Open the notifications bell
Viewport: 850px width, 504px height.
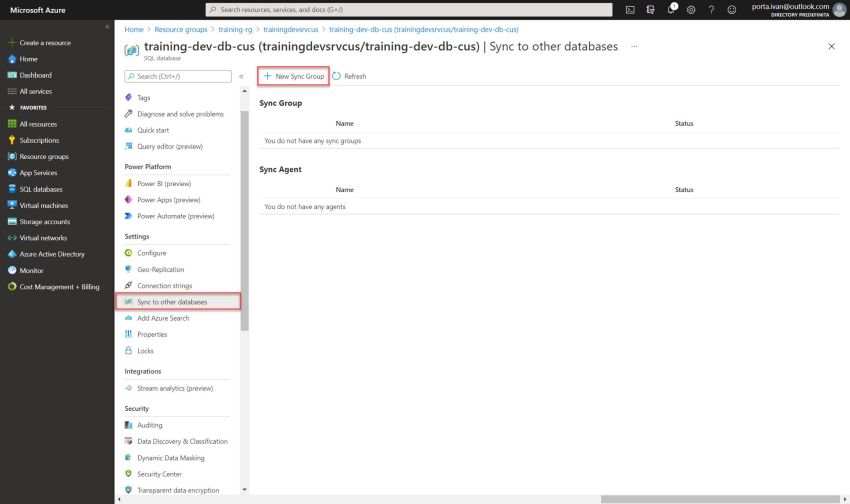[671, 9]
